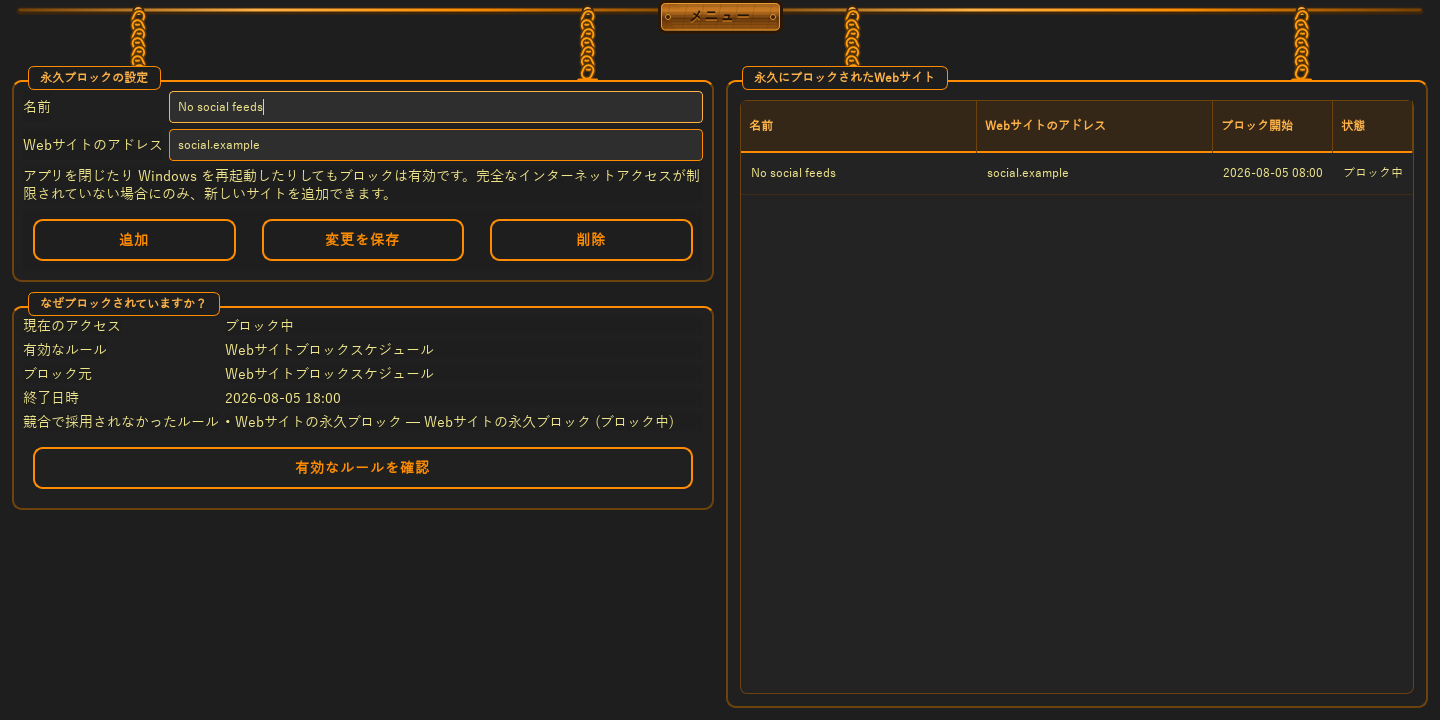
Task: Click the 変更を保存 button
Action: click(363, 240)
